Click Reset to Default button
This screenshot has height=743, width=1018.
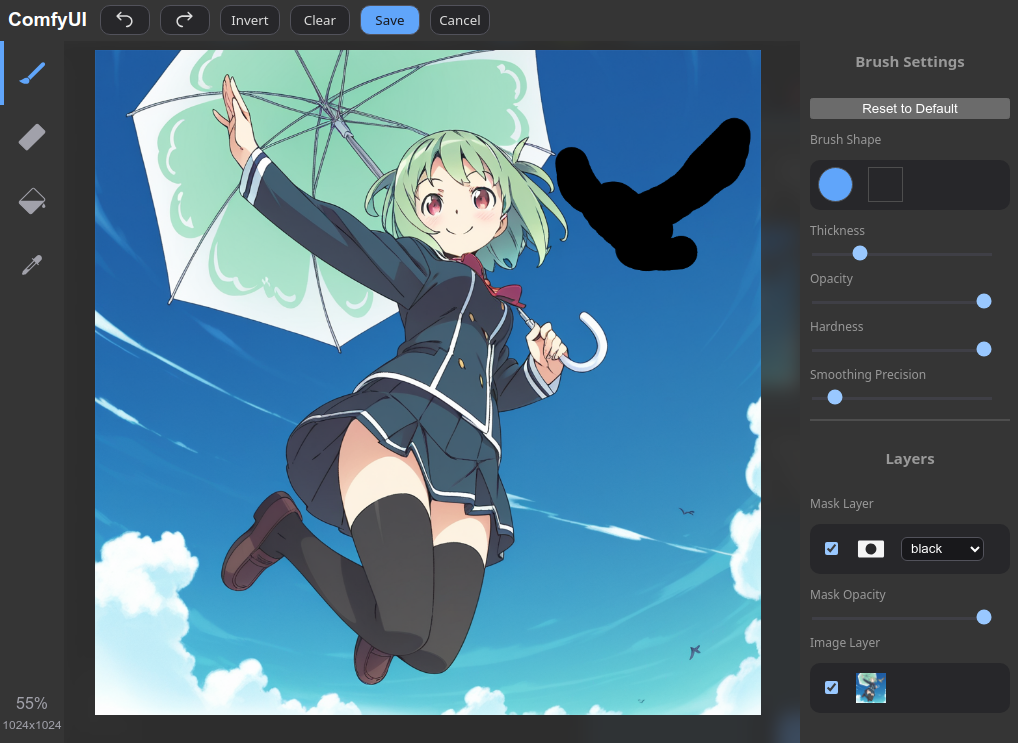point(909,108)
